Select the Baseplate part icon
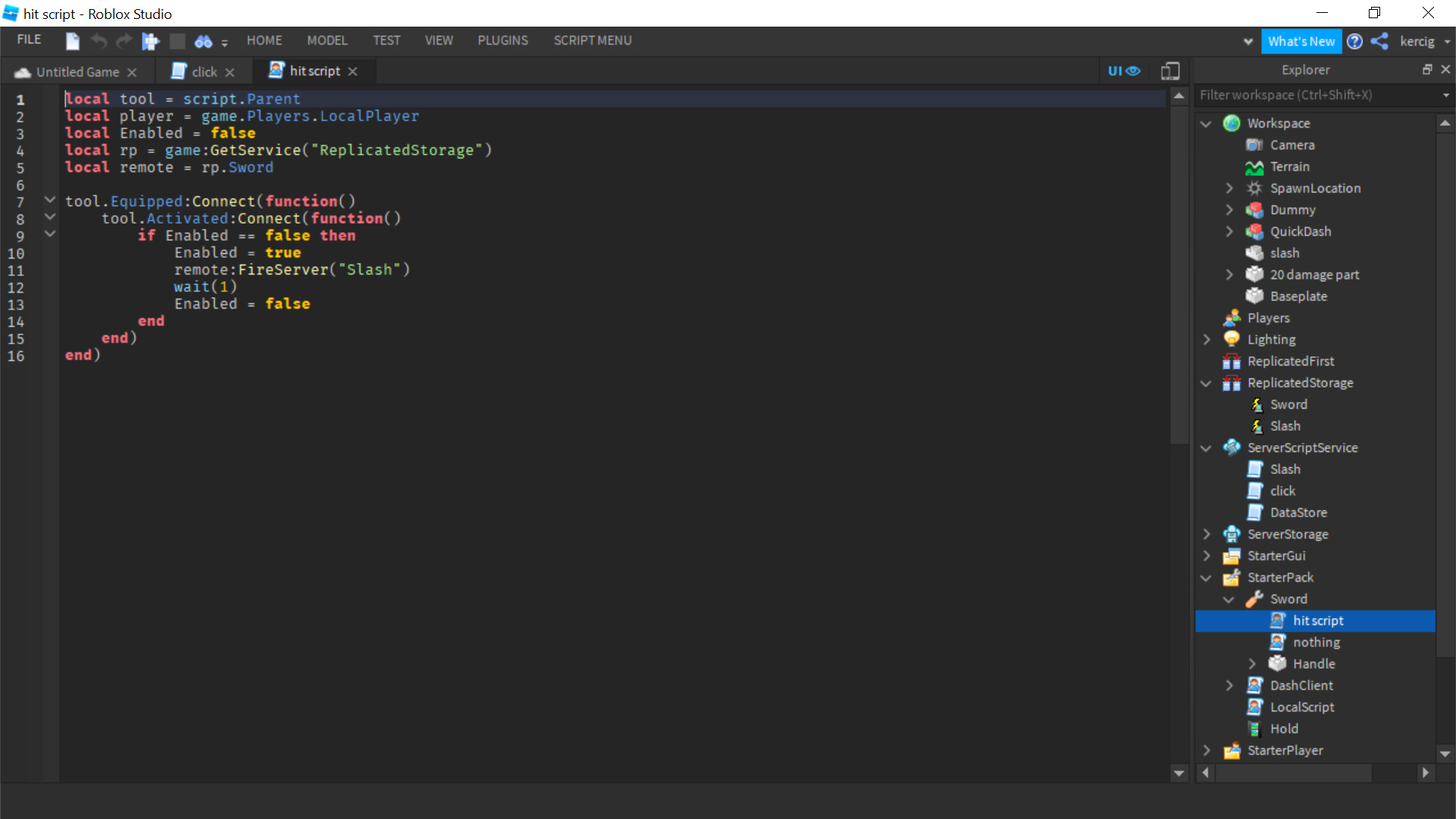This screenshot has width=1456, height=819. 1255,297
